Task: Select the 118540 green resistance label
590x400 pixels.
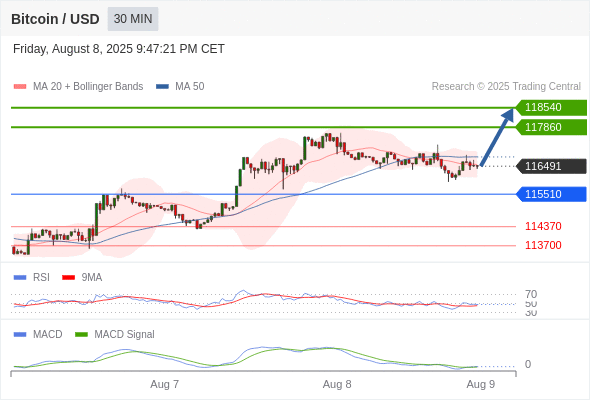Action: (x=551, y=108)
